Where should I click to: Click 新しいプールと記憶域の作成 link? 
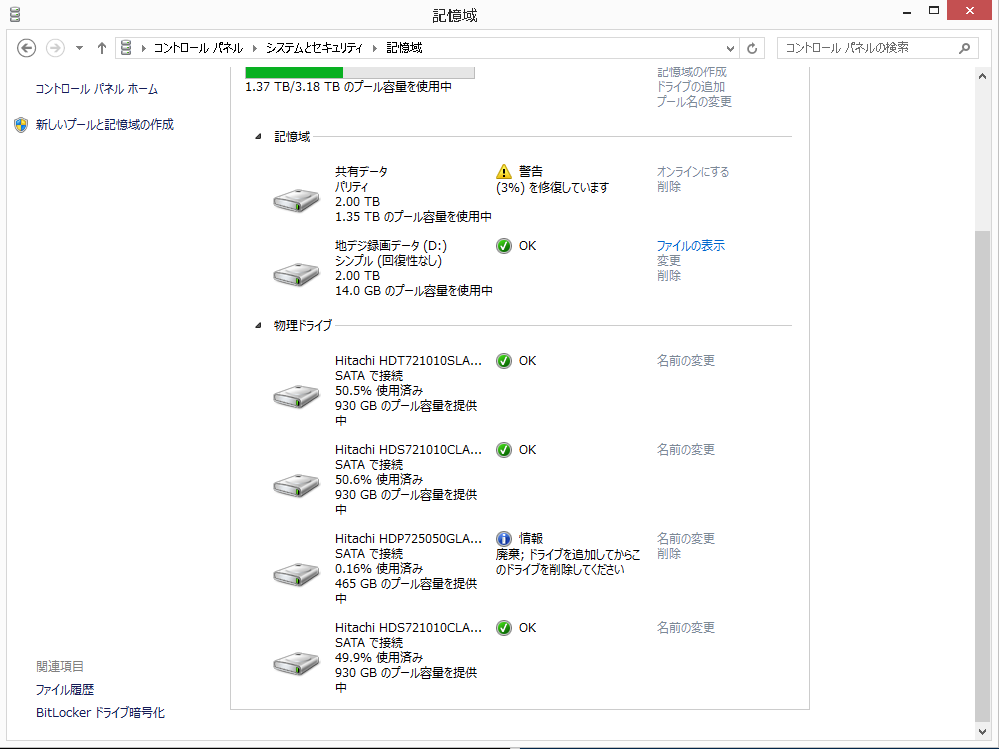(x=104, y=125)
